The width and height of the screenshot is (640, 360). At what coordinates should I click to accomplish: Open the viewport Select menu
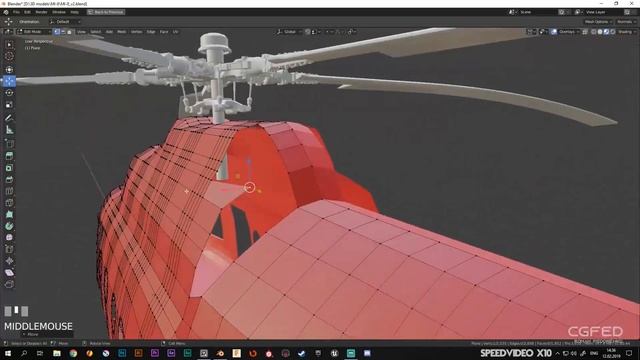[x=96, y=32]
